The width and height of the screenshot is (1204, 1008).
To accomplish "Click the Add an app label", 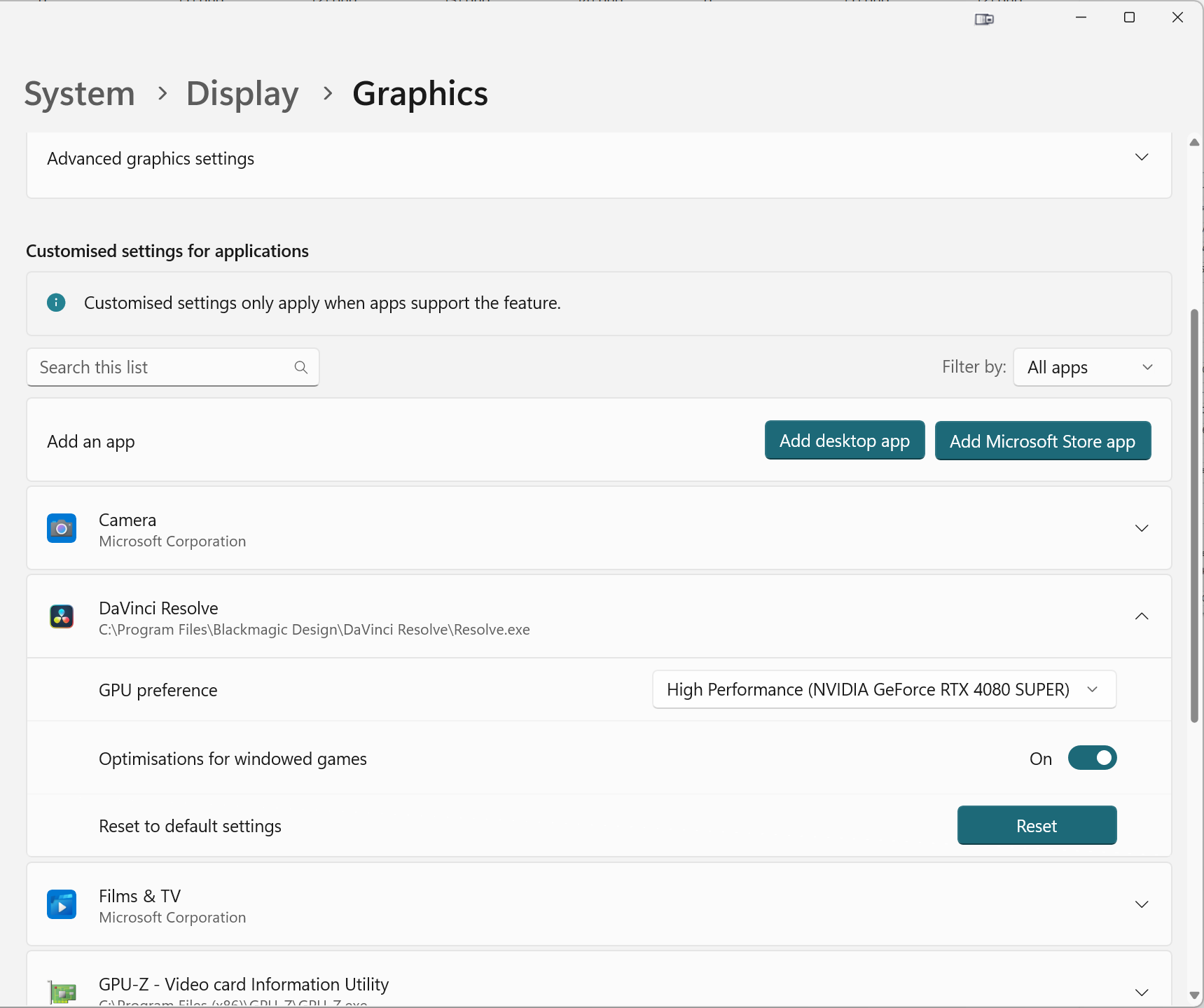I will point(91,441).
